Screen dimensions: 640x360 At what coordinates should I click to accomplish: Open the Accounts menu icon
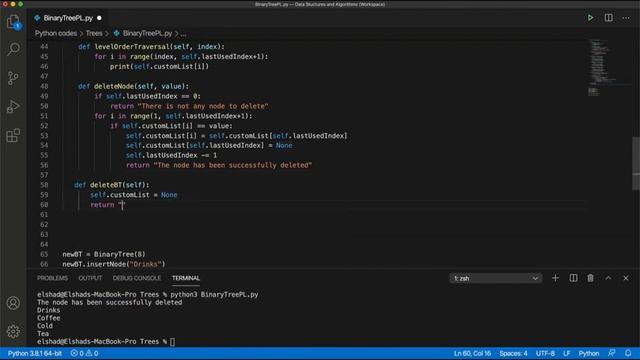pyautogui.click(x=13, y=303)
